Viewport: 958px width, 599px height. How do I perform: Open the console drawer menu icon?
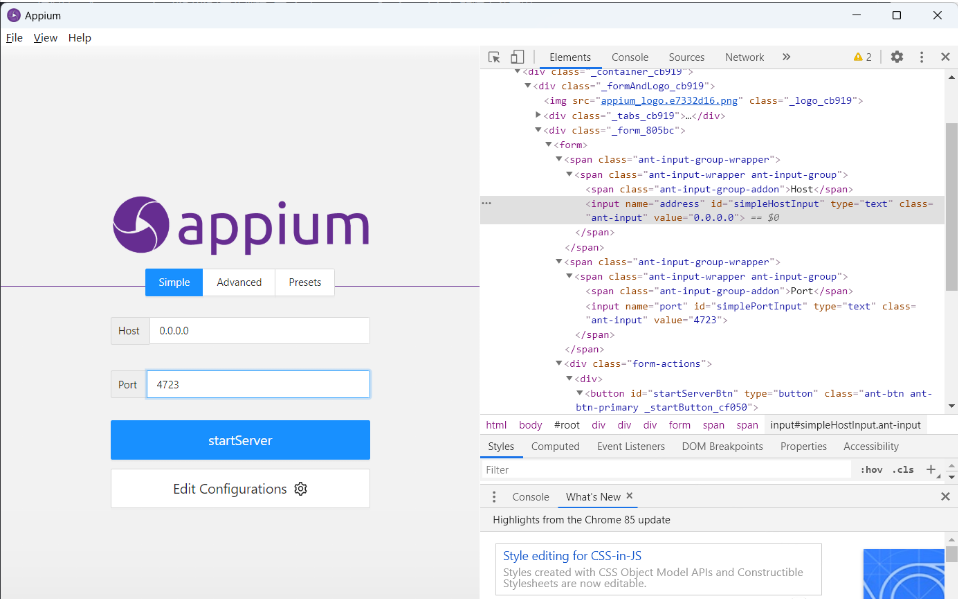click(492, 496)
